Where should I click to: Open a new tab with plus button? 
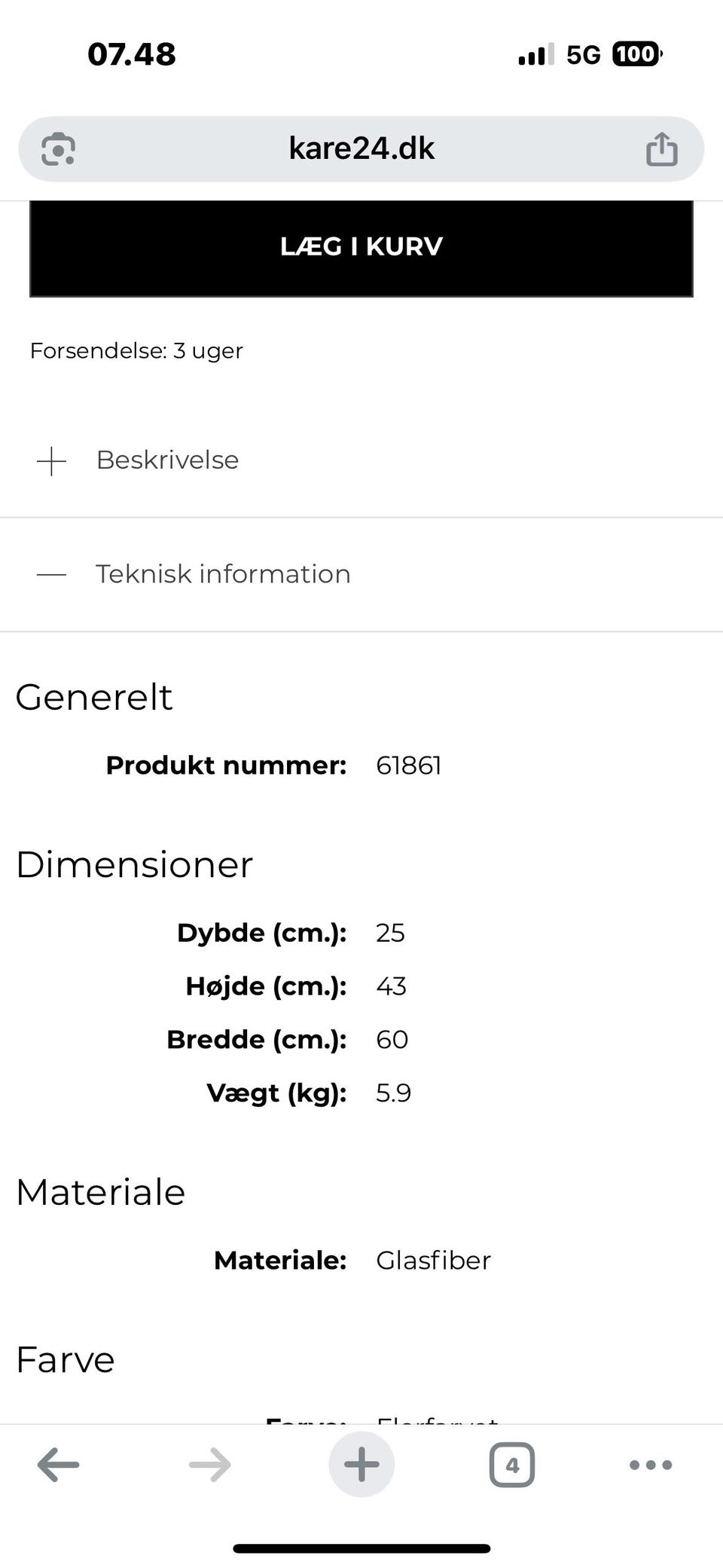click(361, 1464)
